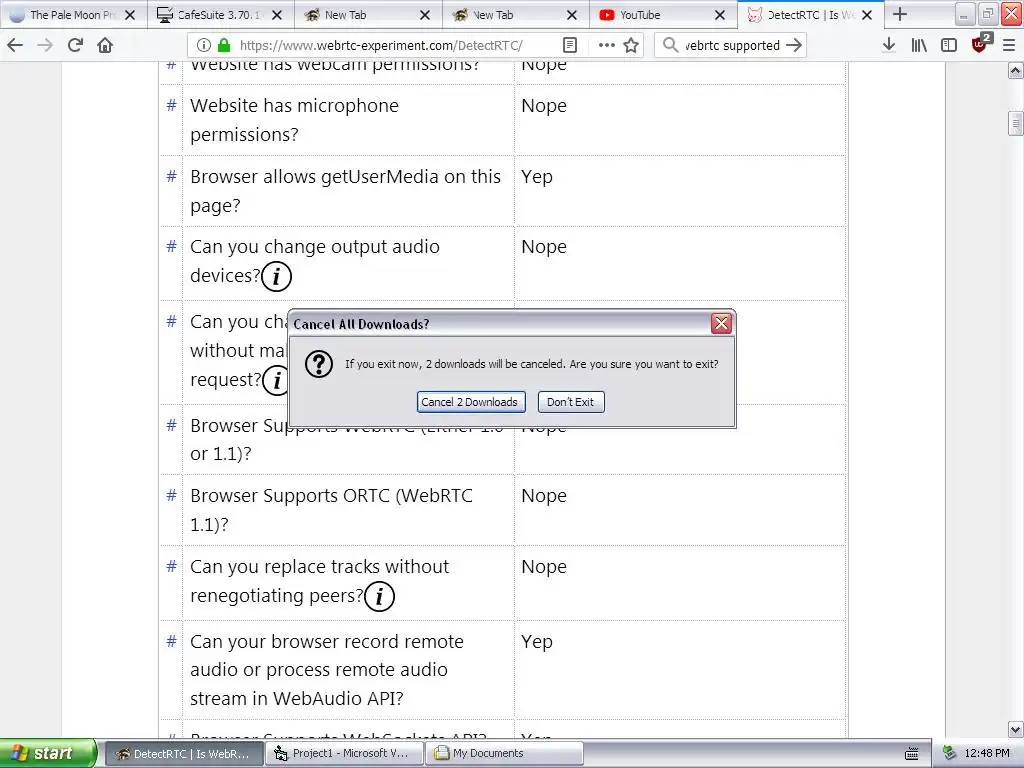Reload the current page
Viewport: 1024px width, 768px height.
(75, 45)
